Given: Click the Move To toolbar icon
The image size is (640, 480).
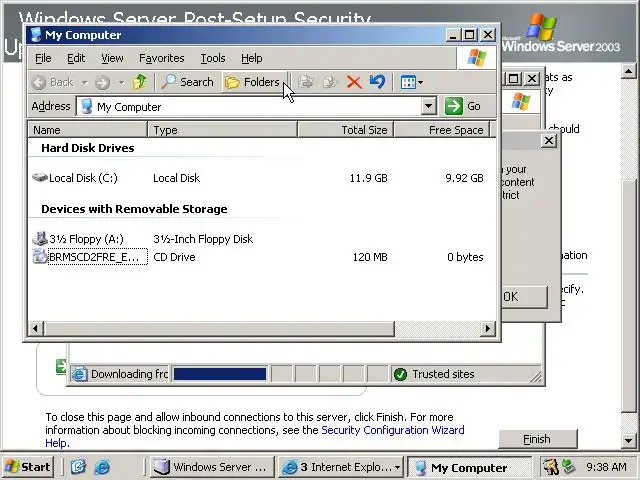Looking at the screenshot, I should 306,82.
